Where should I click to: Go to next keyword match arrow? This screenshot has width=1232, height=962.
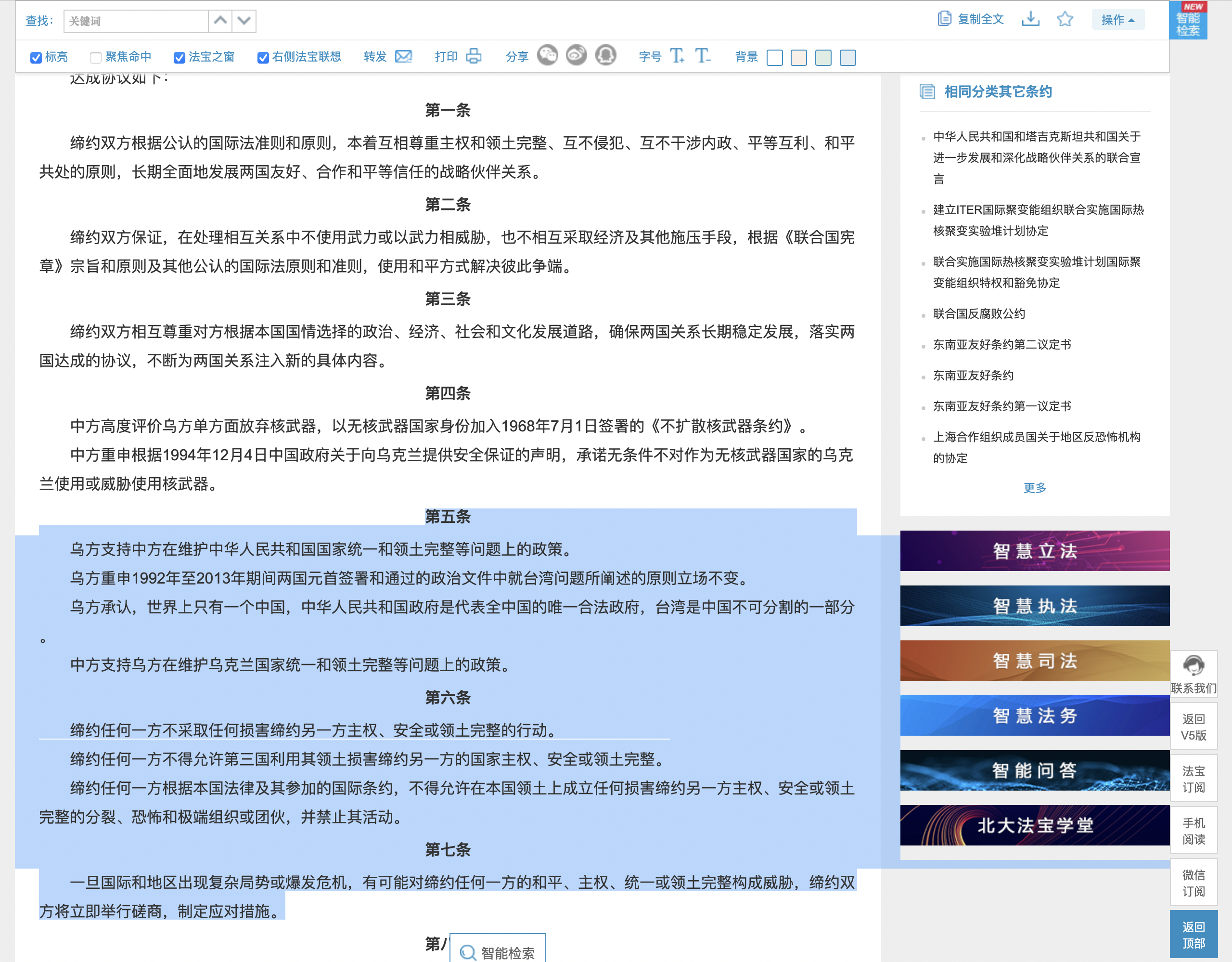pos(244,21)
